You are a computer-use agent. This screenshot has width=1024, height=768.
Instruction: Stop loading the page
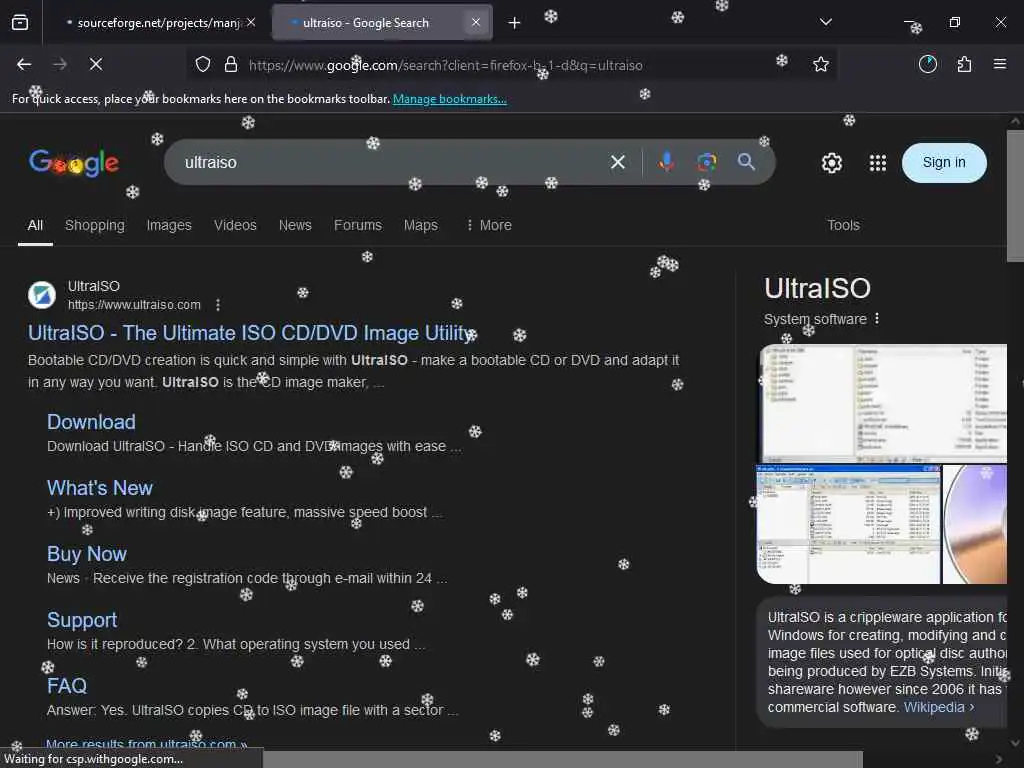coord(95,64)
